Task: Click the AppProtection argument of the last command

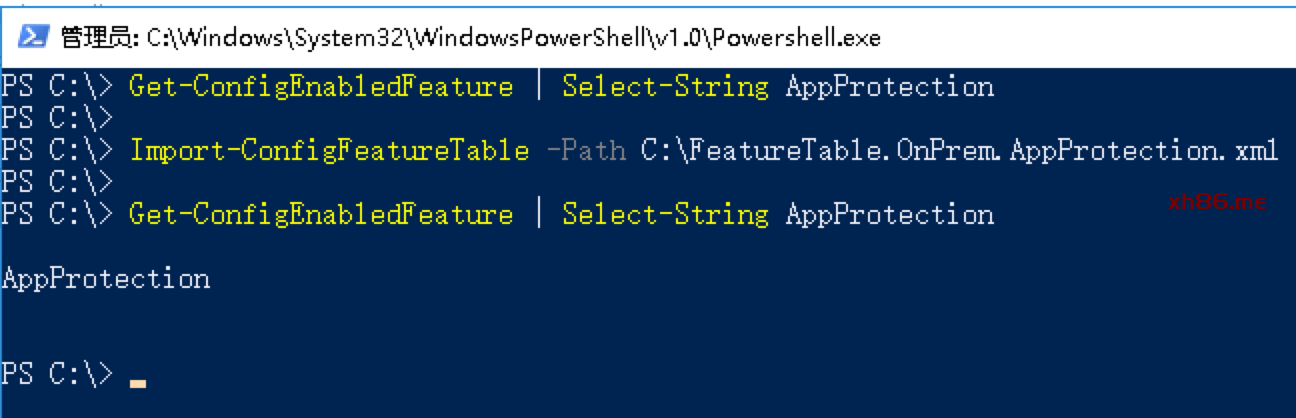Action: tap(890, 215)
